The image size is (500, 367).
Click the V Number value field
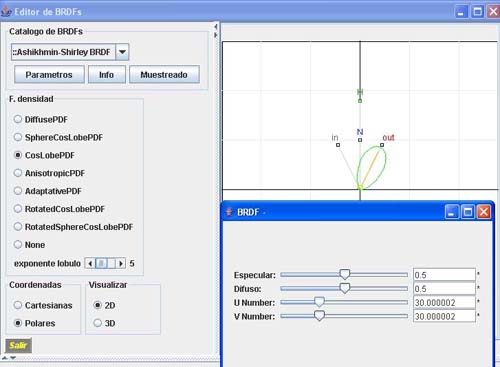point(444,316)
